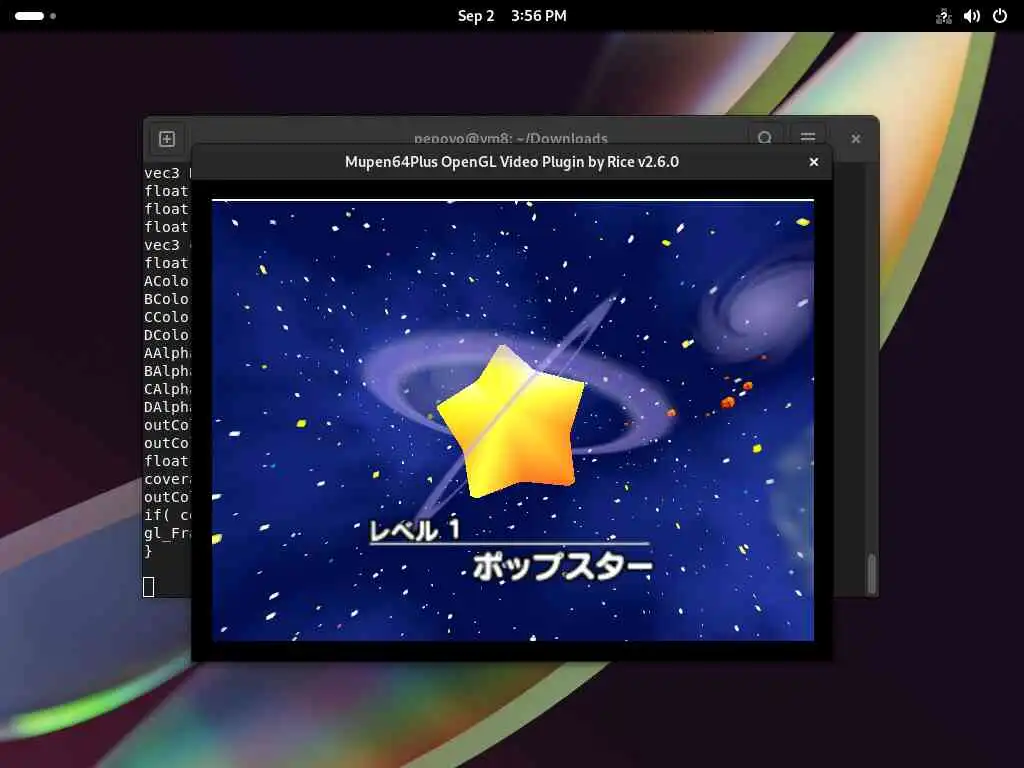Click the 'DAlph' line in terminal output

(167, 407)
